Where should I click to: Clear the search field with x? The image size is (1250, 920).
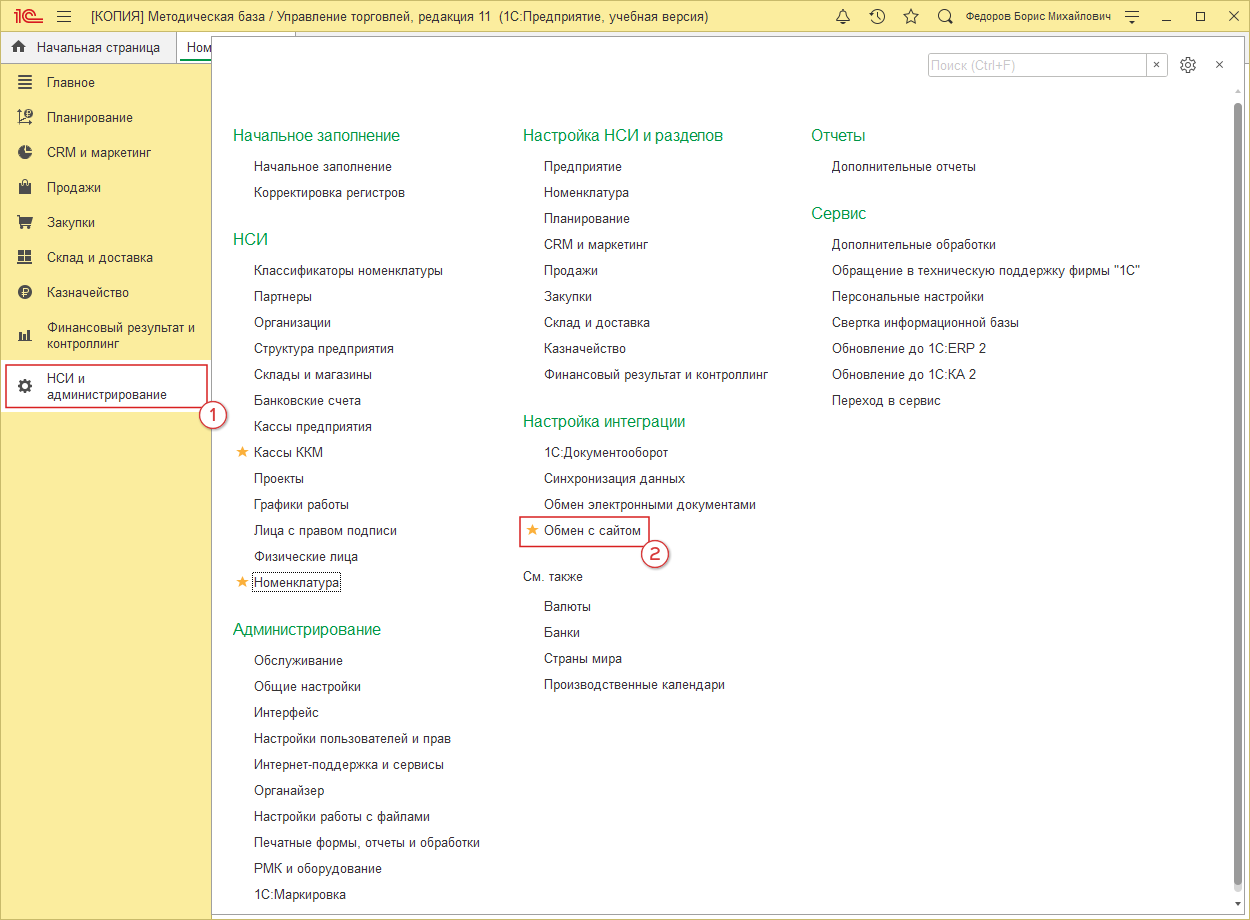(1157, 65)
